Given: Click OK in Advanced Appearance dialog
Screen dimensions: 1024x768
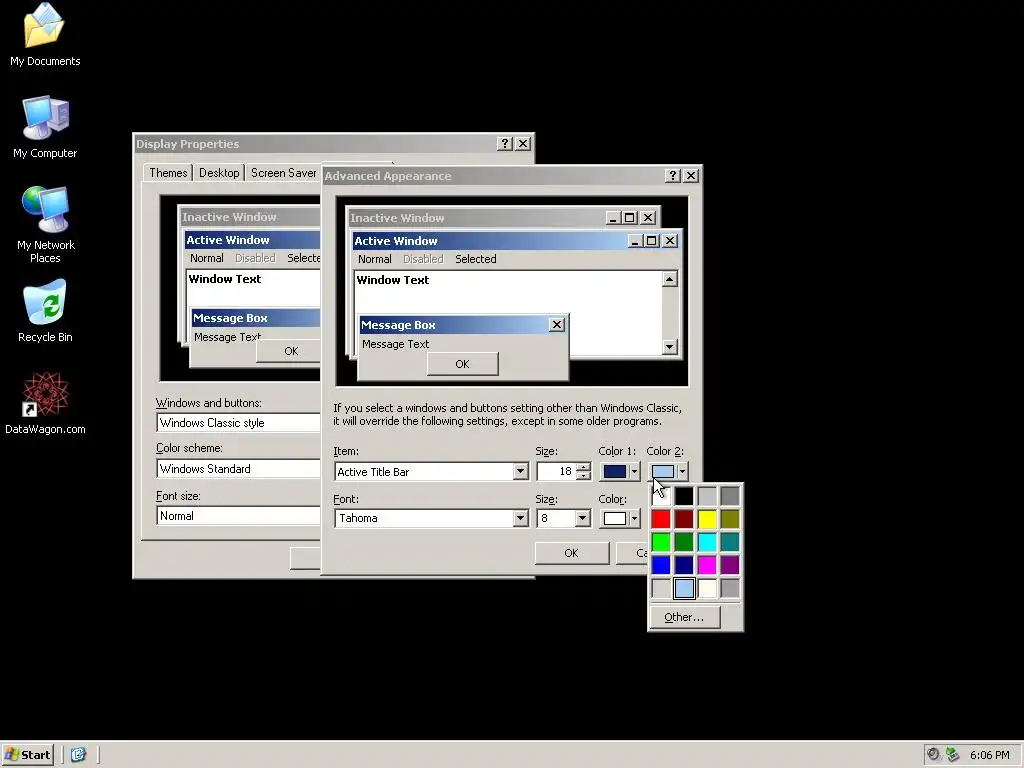Looking at the screenshot, I should (571, 553).
